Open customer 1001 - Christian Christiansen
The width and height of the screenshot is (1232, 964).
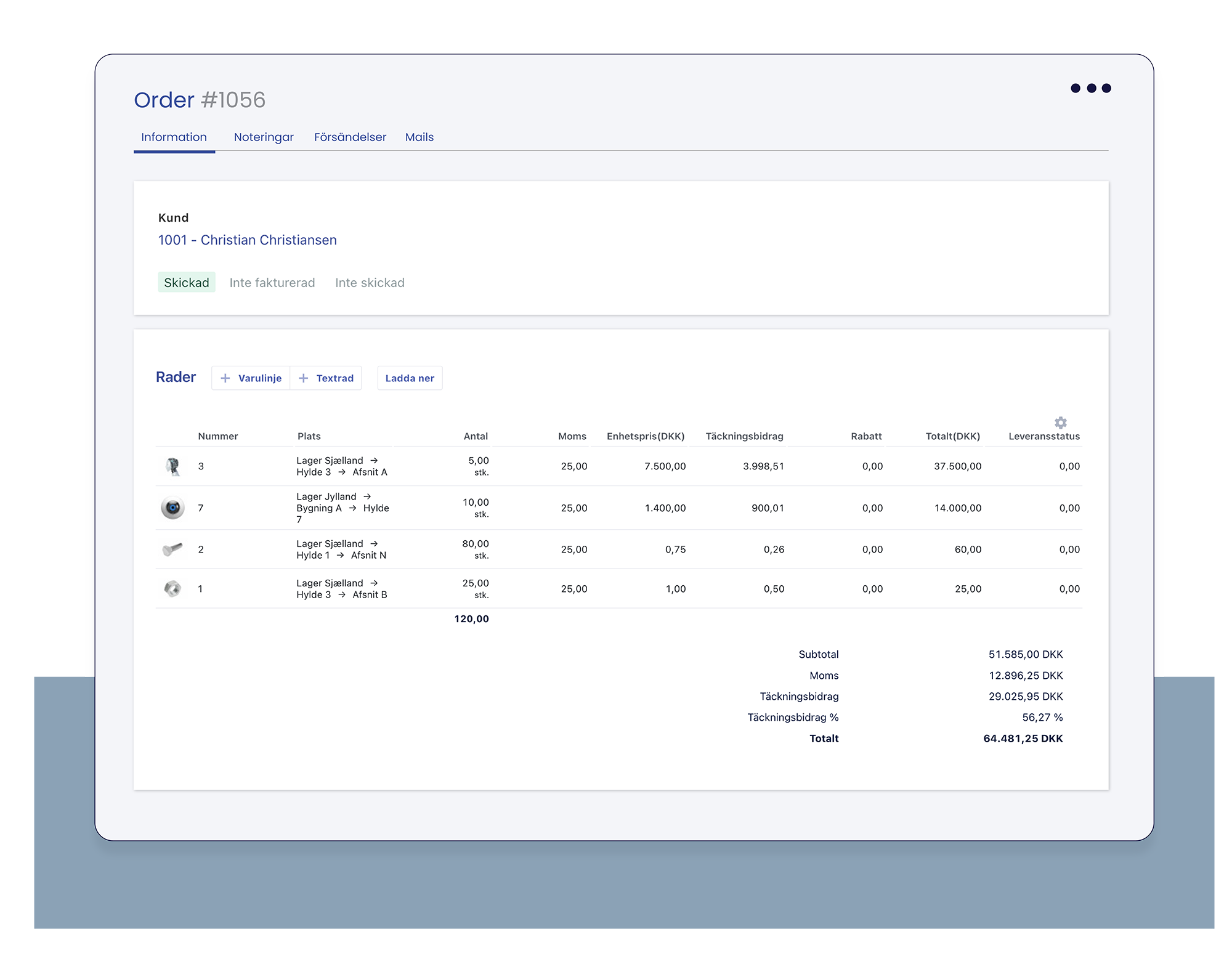pyautogui.click(x=247, y=240)
